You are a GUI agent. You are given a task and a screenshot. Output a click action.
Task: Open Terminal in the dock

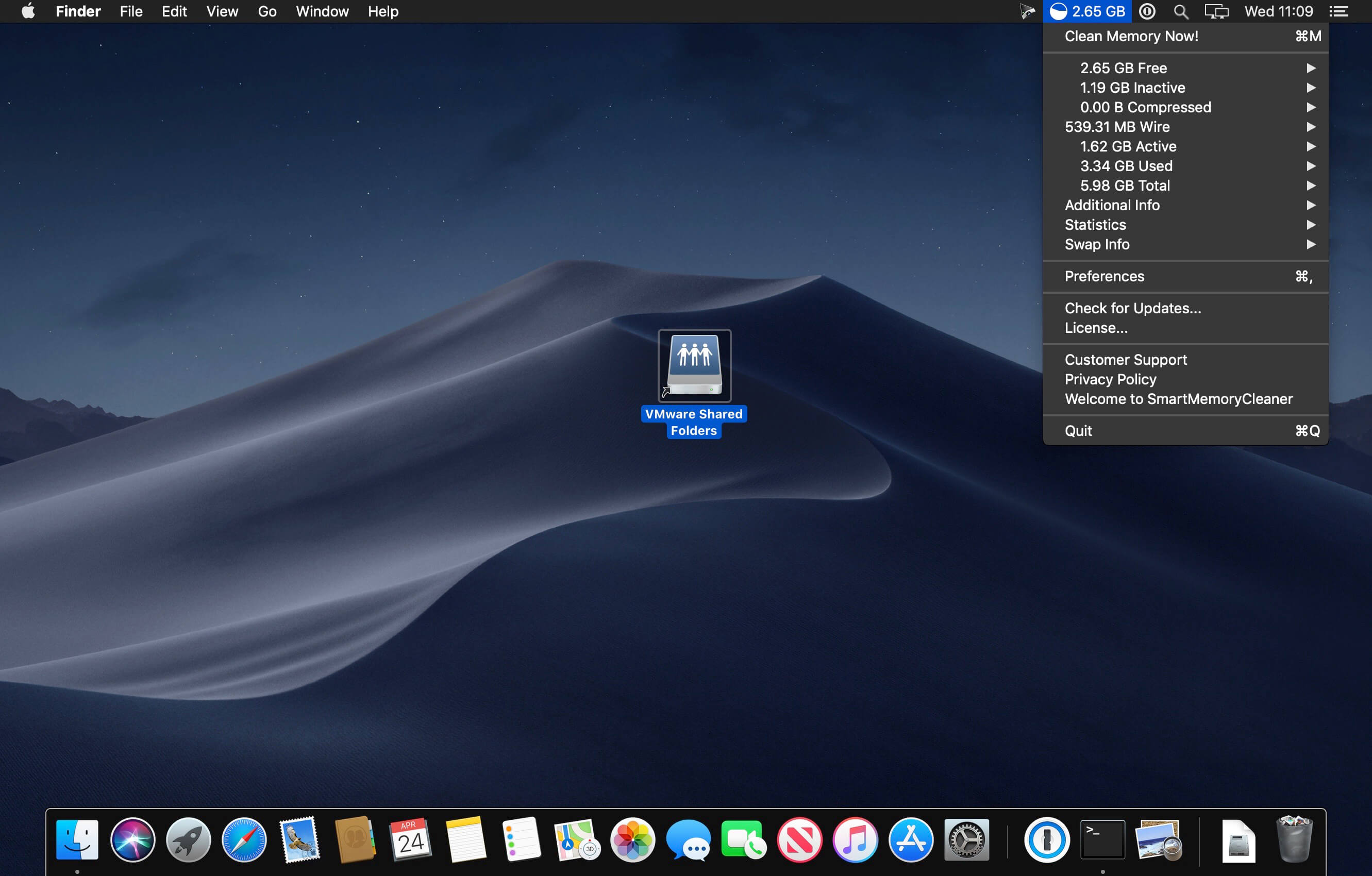[1102, 839]
